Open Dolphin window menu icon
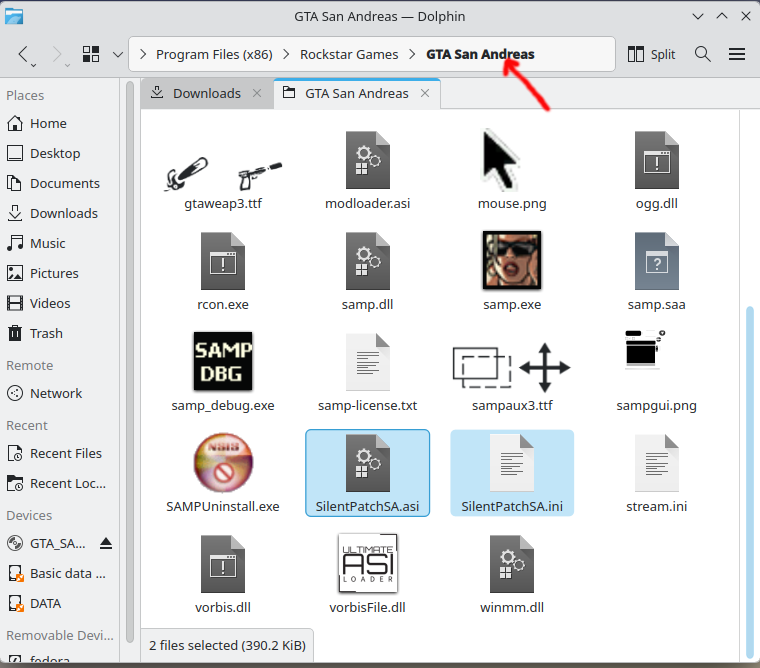 click(x=14, y=16)
